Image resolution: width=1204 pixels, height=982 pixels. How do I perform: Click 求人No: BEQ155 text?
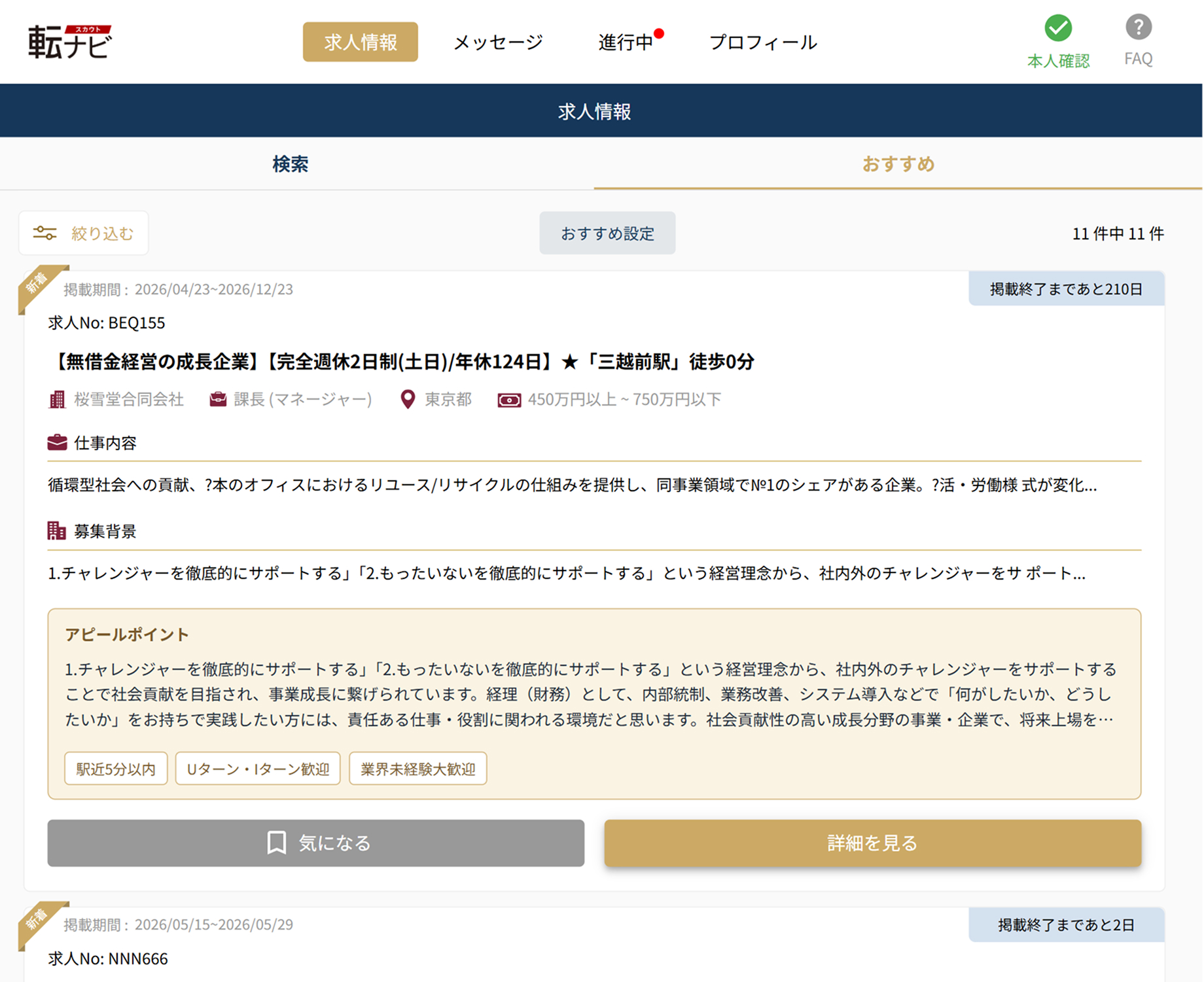(107, 323)
